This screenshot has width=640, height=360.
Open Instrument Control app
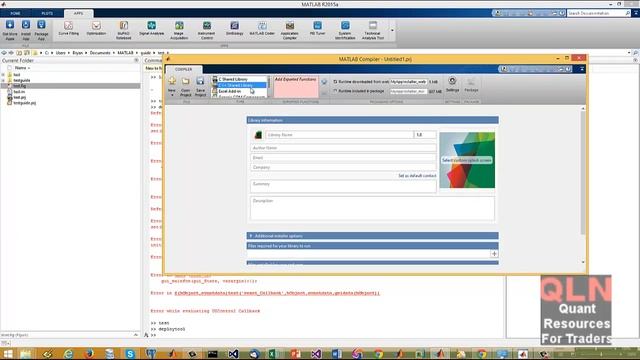[x=207, y=30]
